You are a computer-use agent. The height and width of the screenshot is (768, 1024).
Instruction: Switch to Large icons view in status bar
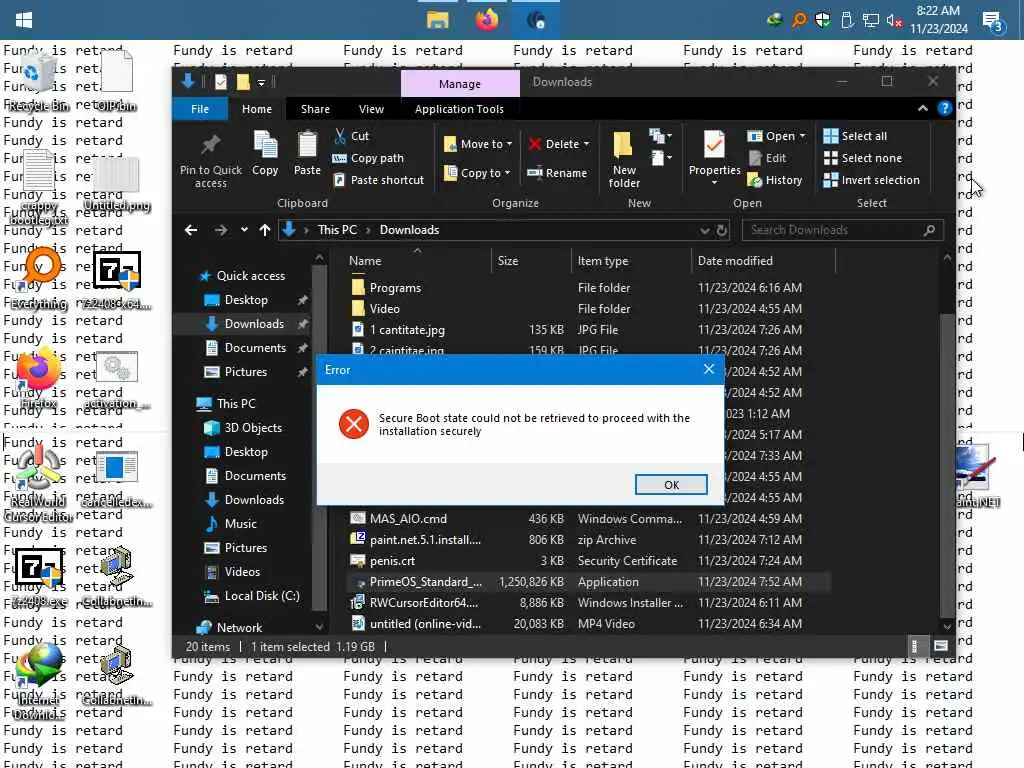click(941, 647)
